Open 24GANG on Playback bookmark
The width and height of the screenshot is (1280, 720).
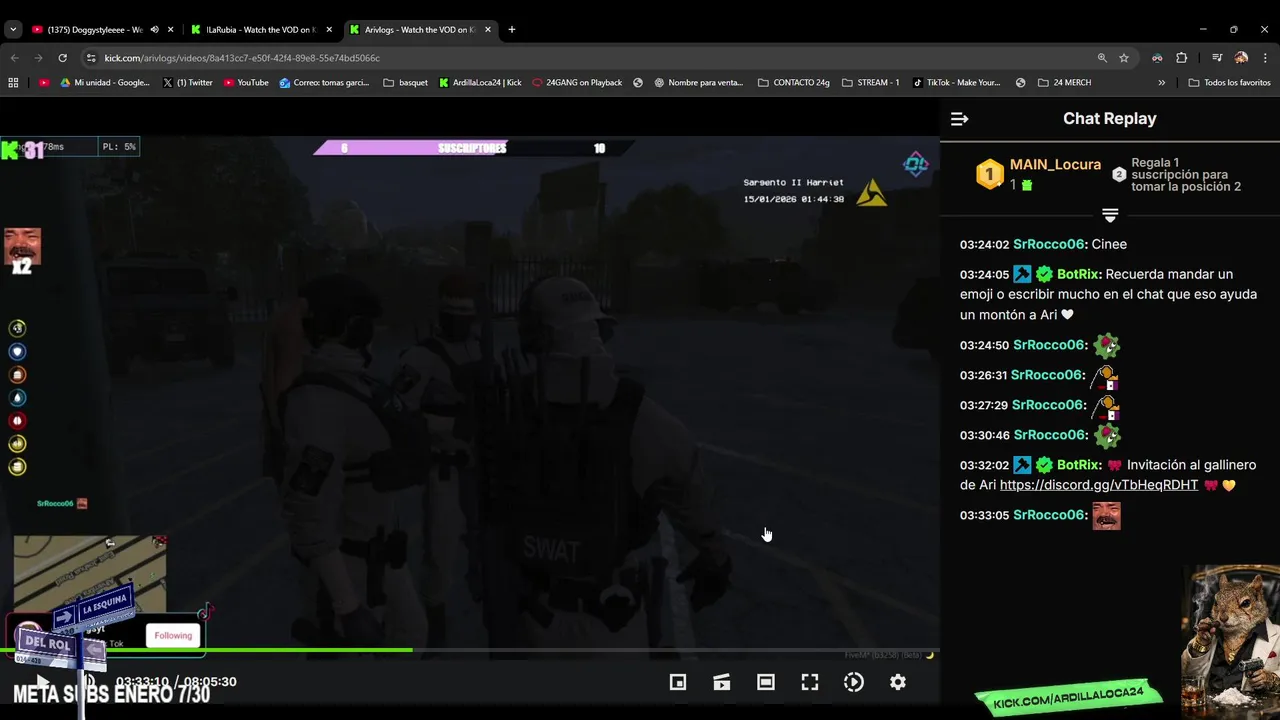point(577,83)
